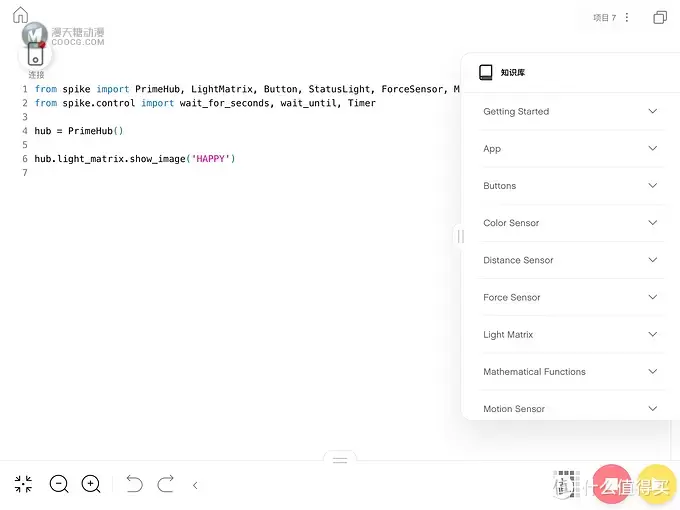Open the bottom console pull-up handle
The width and height of the screenshot is (680, 510).
(x=340, y=460)
